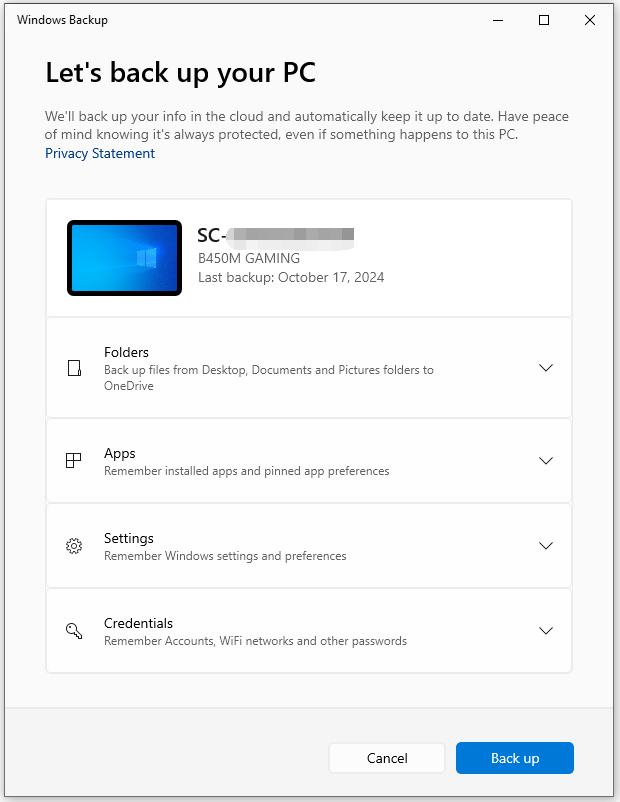Image resolution: width=620 pixels, height=802 pixels.
Task: Start the backup with Back up button
Action: tap(514, 758)
